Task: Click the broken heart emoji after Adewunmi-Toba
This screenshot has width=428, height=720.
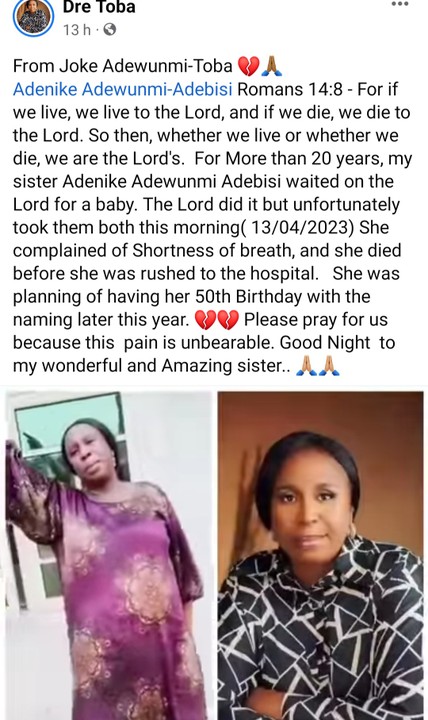Action: pyautogui.click(x=248, y=67)
